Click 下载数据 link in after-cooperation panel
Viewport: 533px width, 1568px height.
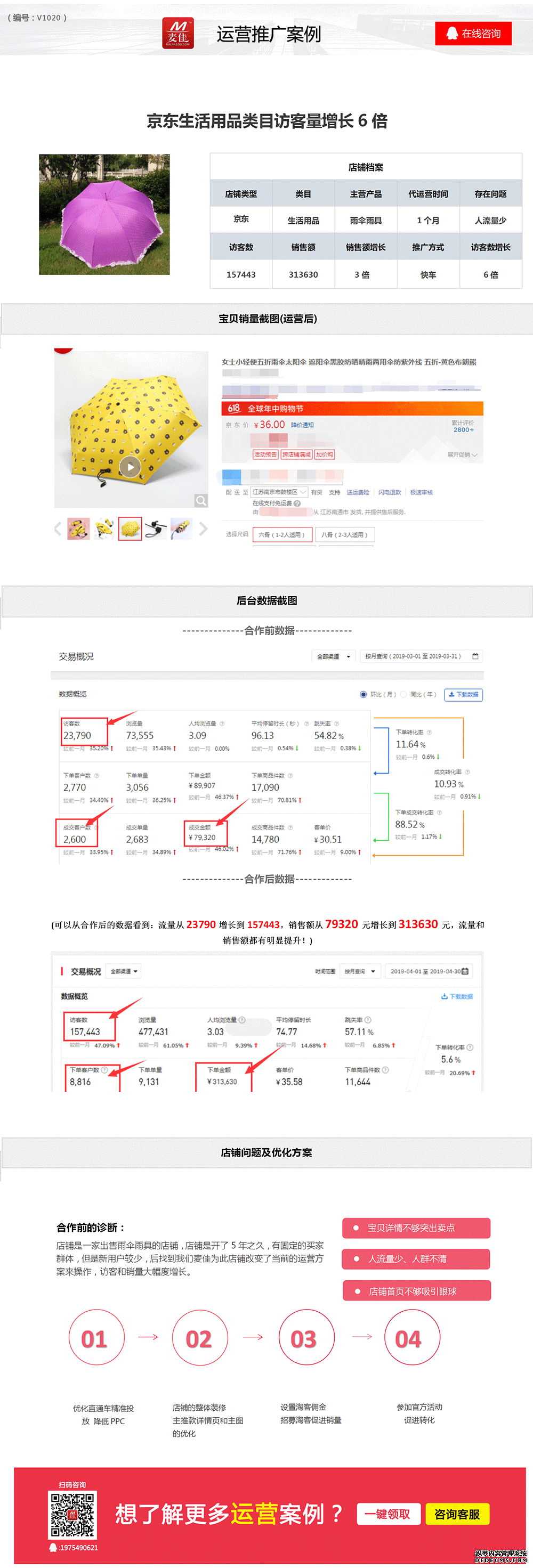[457, 996]
